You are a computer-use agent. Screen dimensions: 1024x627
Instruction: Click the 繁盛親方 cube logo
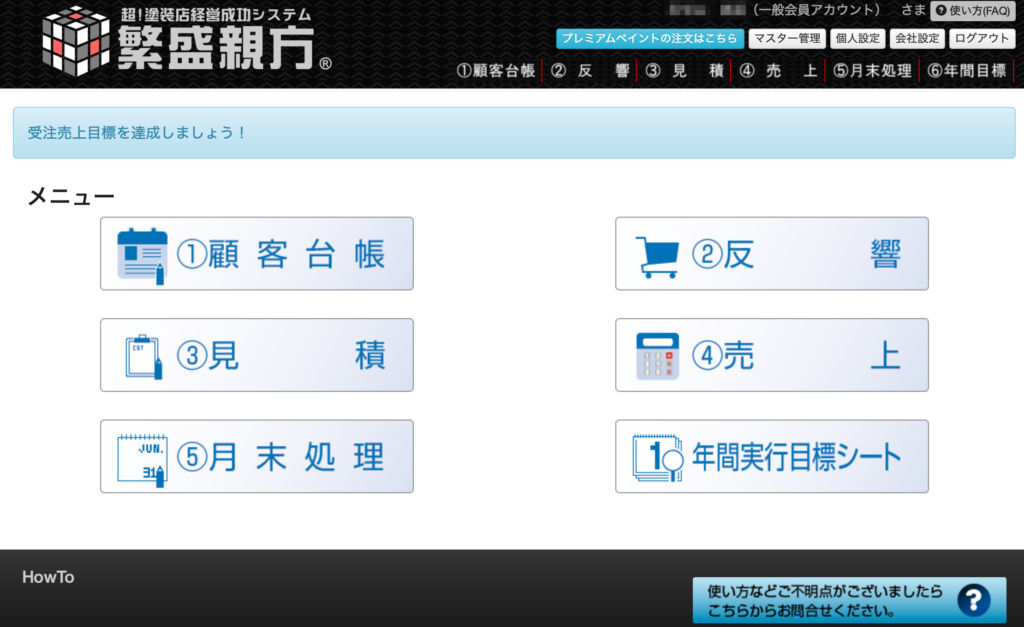(x=76, y=40)
